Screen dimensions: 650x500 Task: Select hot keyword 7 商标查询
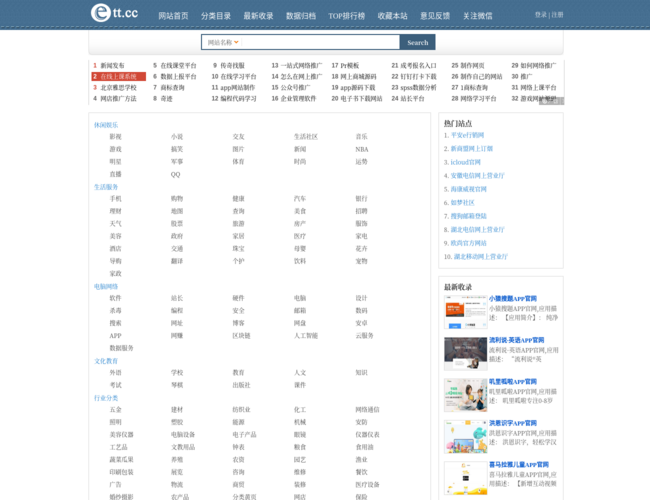172,87
